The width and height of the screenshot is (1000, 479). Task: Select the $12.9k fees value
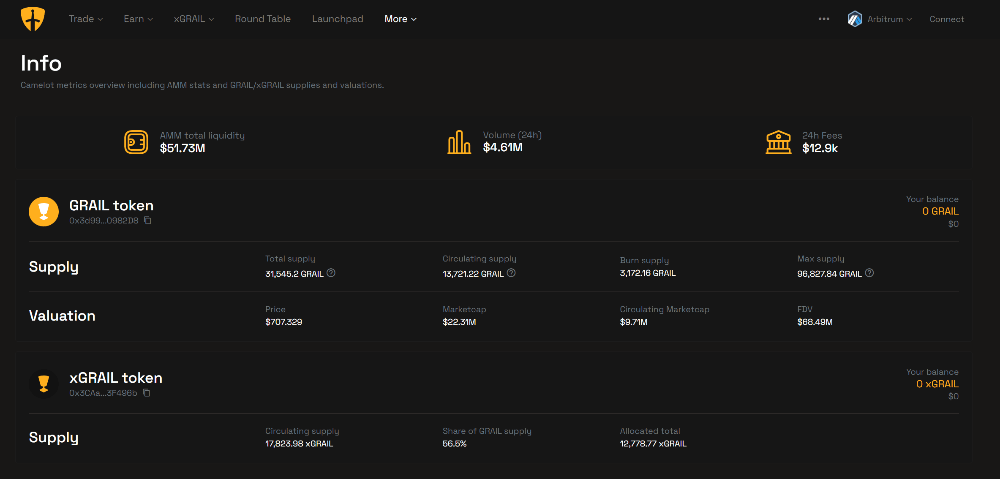[x=820, y=148]
